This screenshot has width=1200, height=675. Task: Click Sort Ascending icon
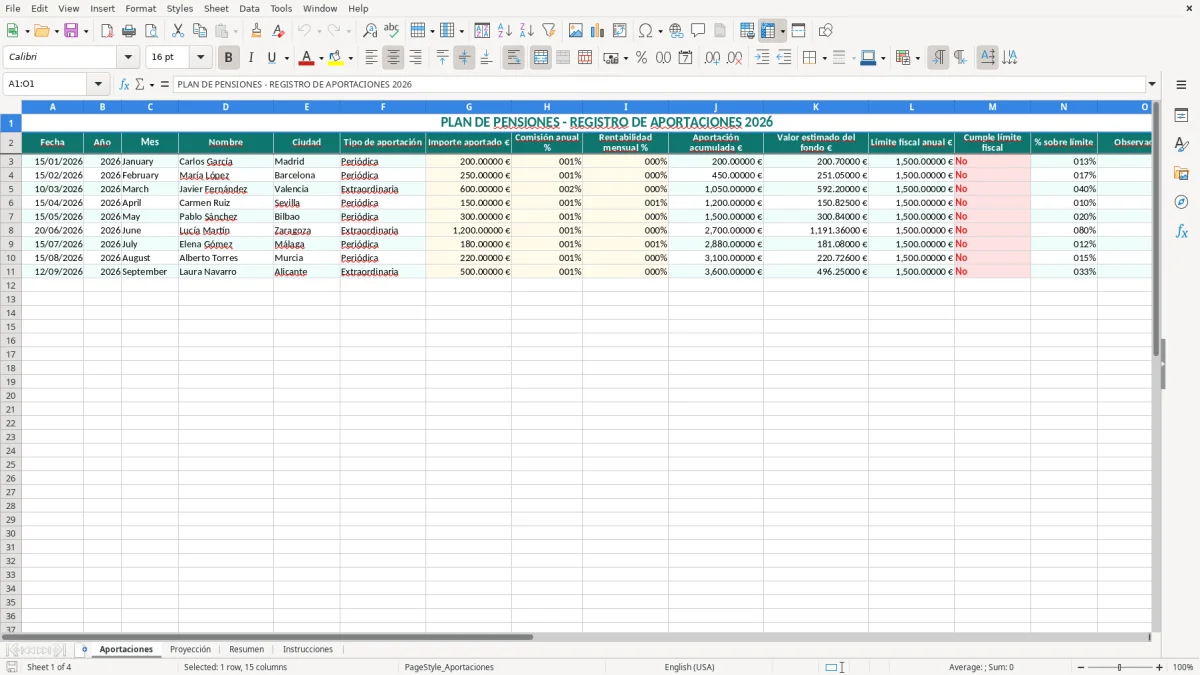(x=504, y=31)
